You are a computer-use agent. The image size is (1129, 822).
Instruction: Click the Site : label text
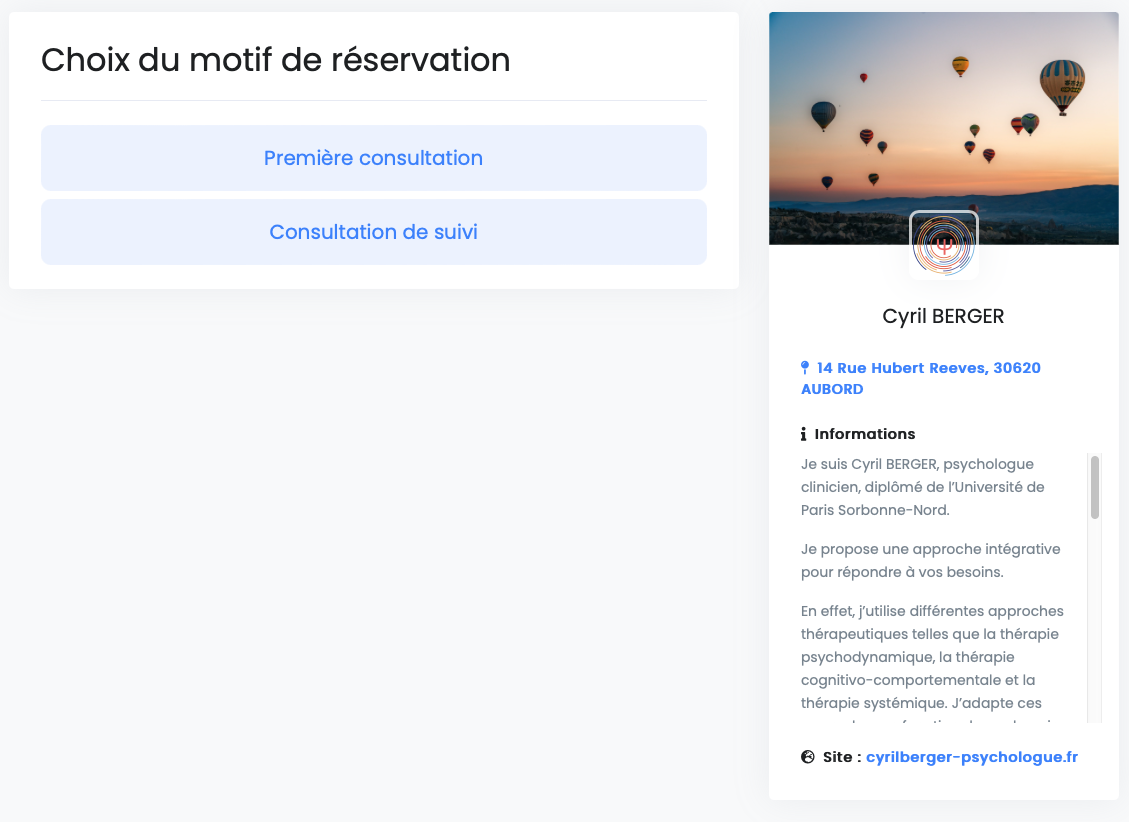[x=841, y=757]
